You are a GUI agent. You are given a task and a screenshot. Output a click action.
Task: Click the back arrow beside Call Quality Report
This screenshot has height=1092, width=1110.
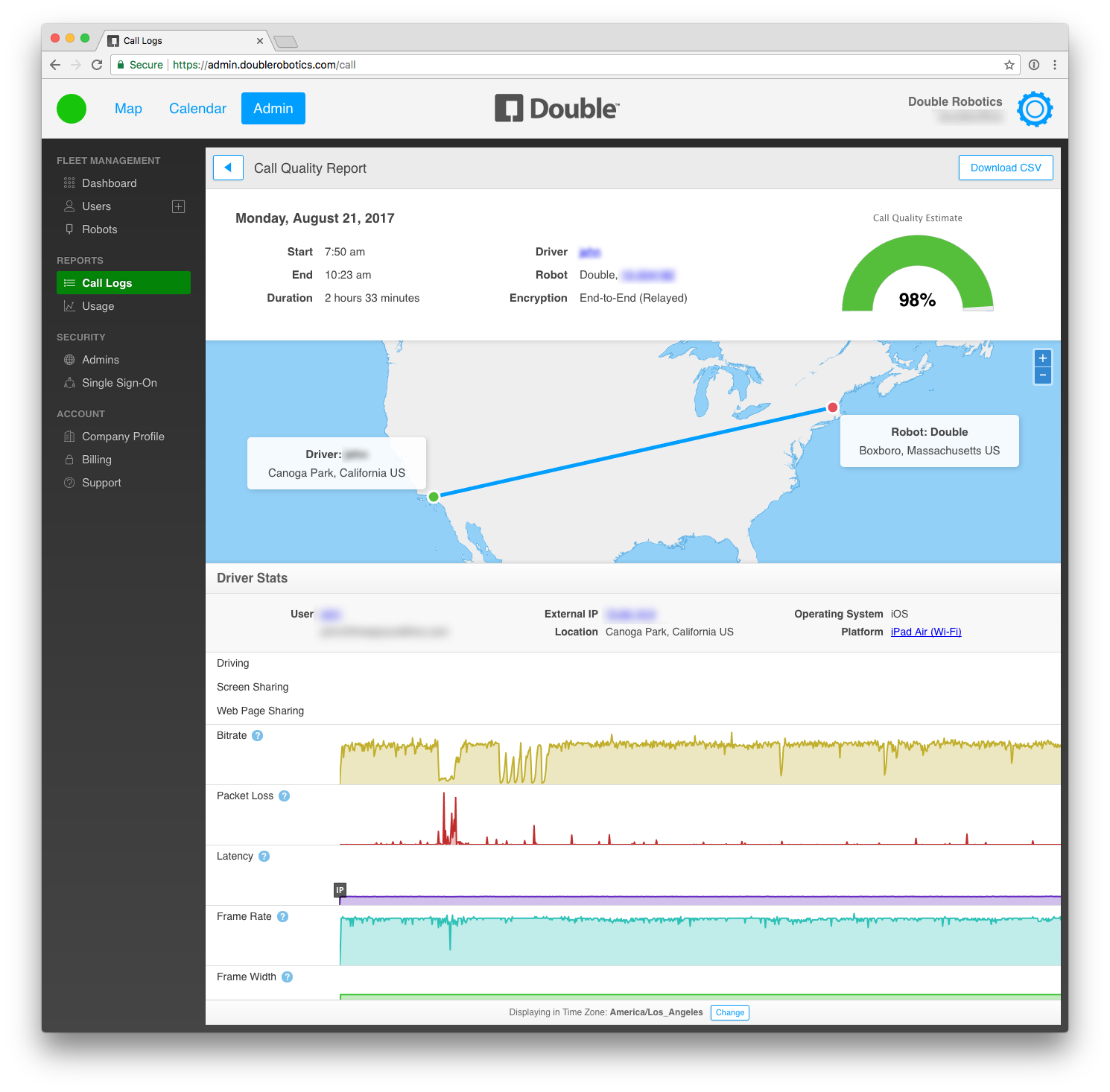coord(228,168)
